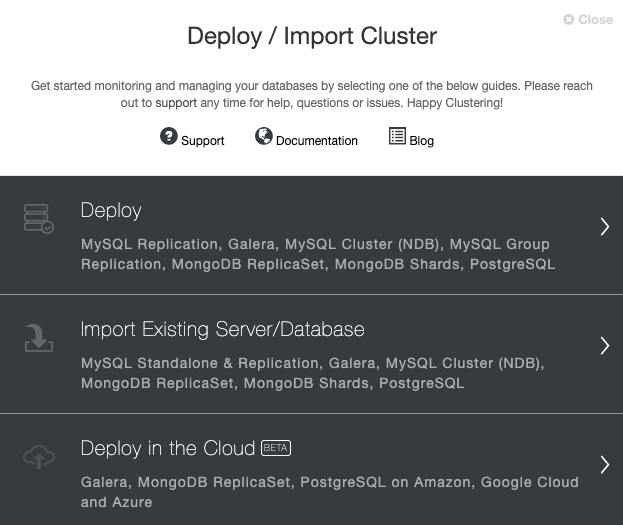The image size is (623, 525).
Task: Open the Support link
Action: click(x=203, y=141)
